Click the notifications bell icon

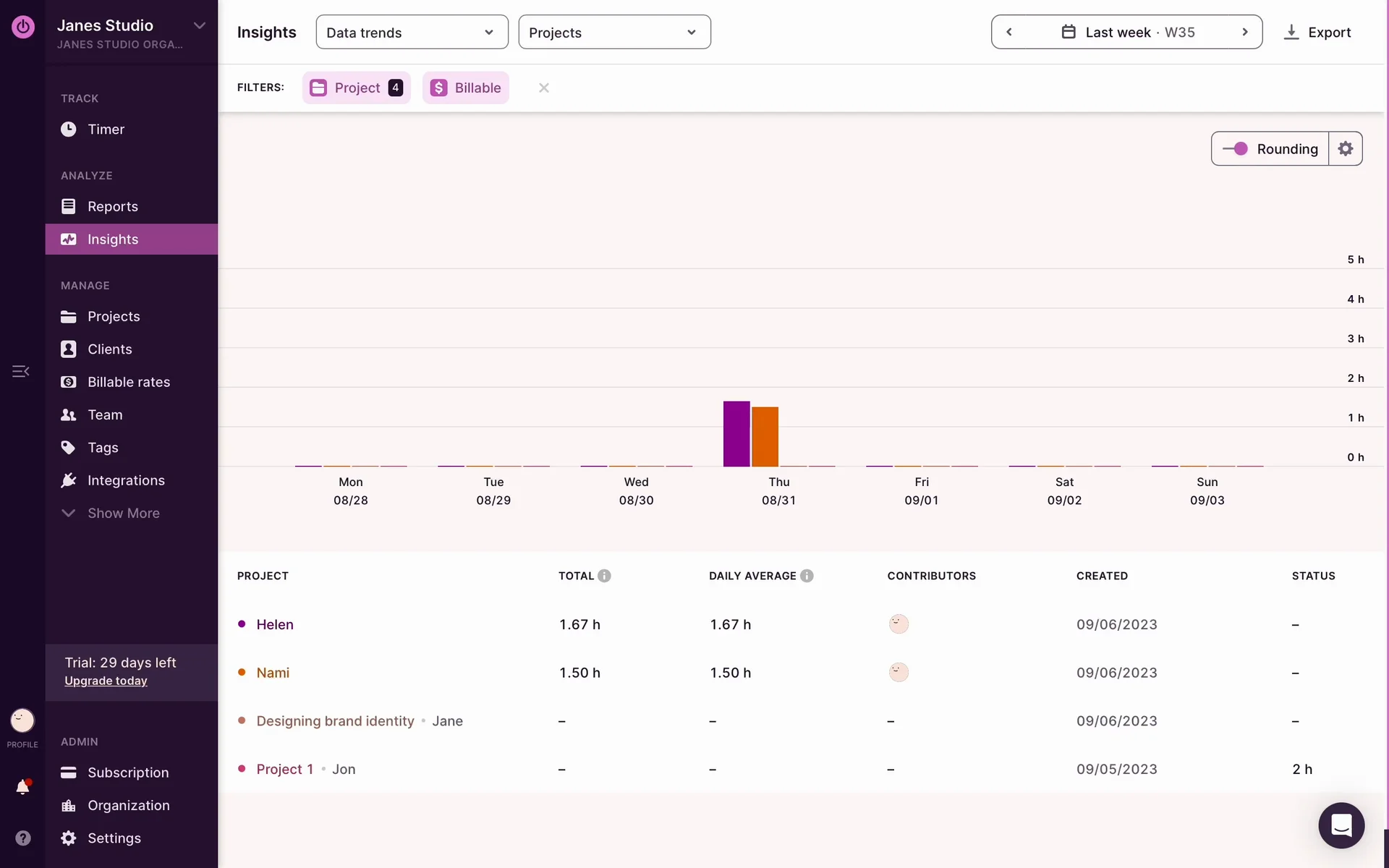pos(22,787)
